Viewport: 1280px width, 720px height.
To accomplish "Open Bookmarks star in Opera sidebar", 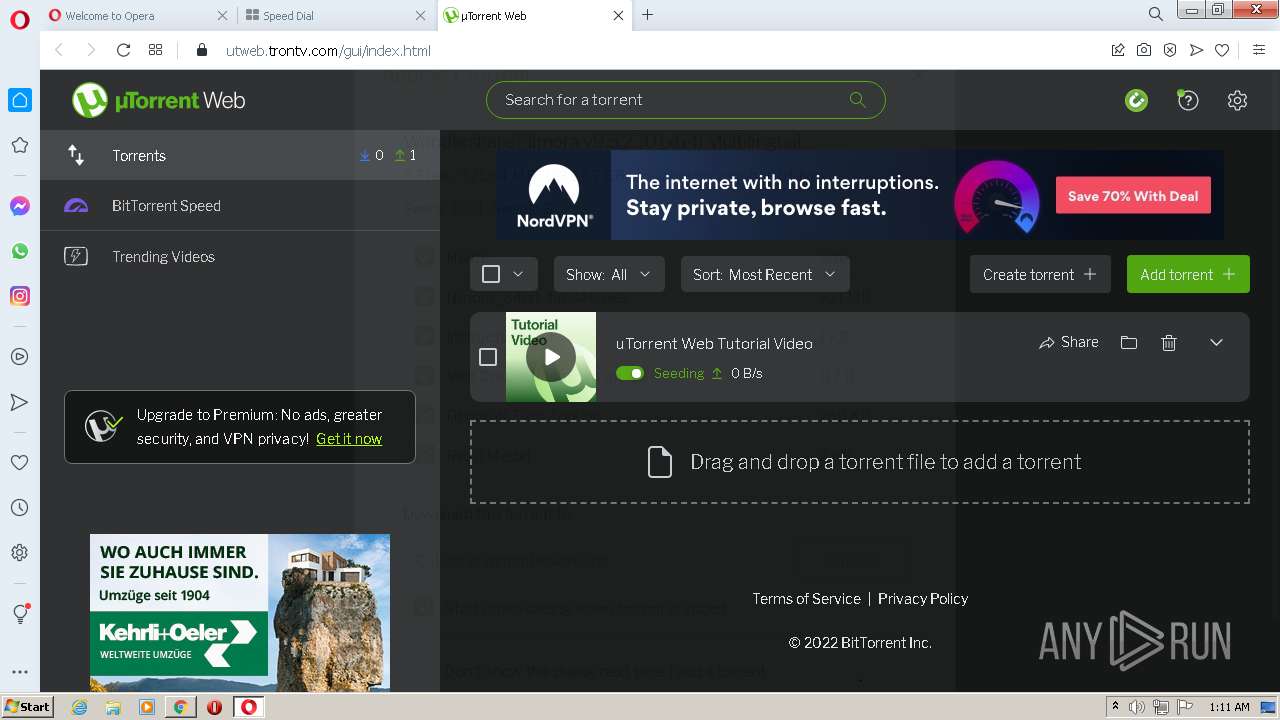I will [19, 145].
